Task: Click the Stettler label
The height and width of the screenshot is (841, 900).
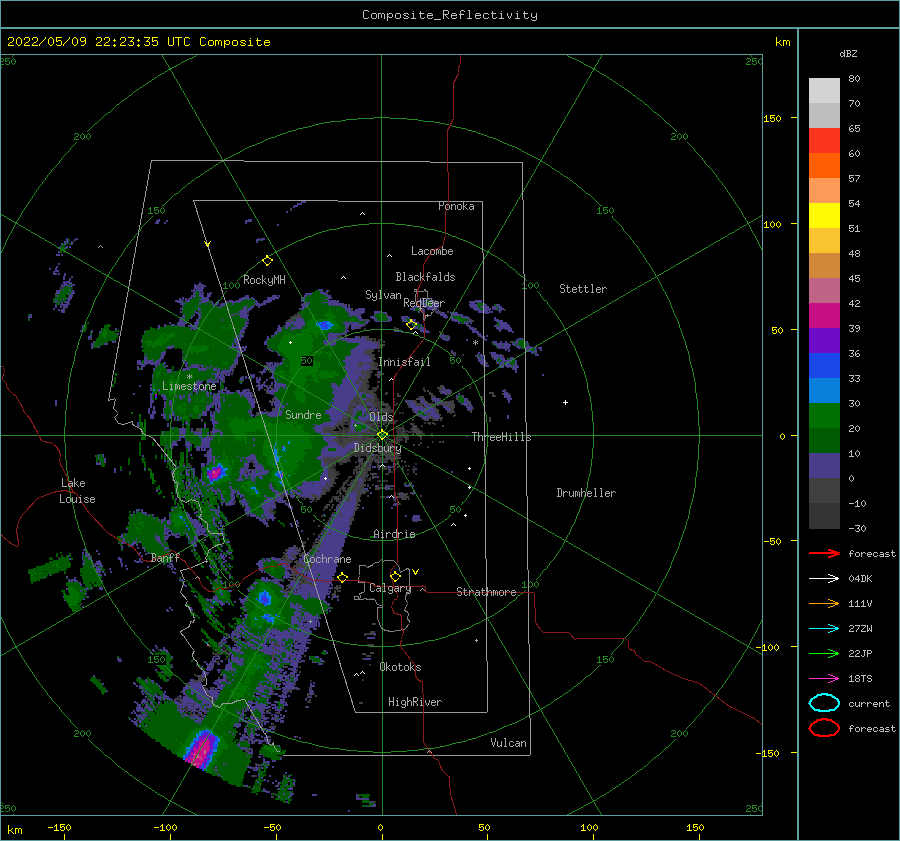Action: [583, 289]
